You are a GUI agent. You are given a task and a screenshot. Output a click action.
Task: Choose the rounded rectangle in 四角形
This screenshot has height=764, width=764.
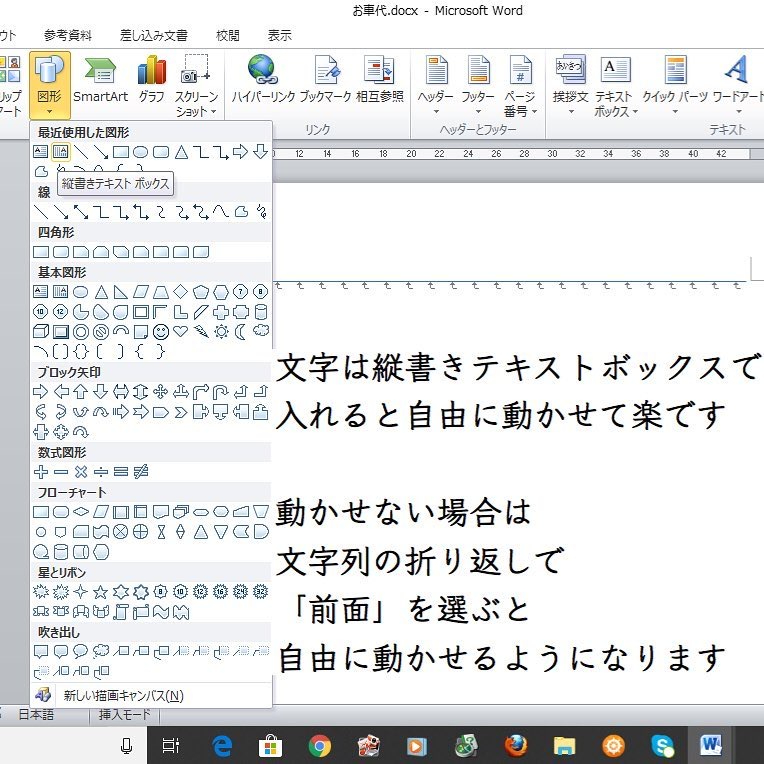pos(60,252)
